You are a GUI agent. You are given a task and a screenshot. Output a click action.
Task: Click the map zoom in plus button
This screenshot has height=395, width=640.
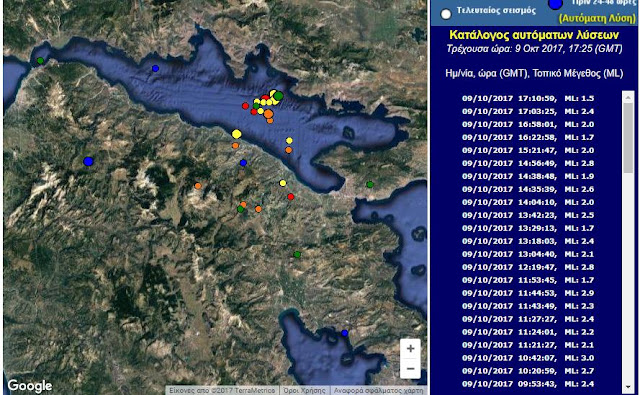click(410, 348)
